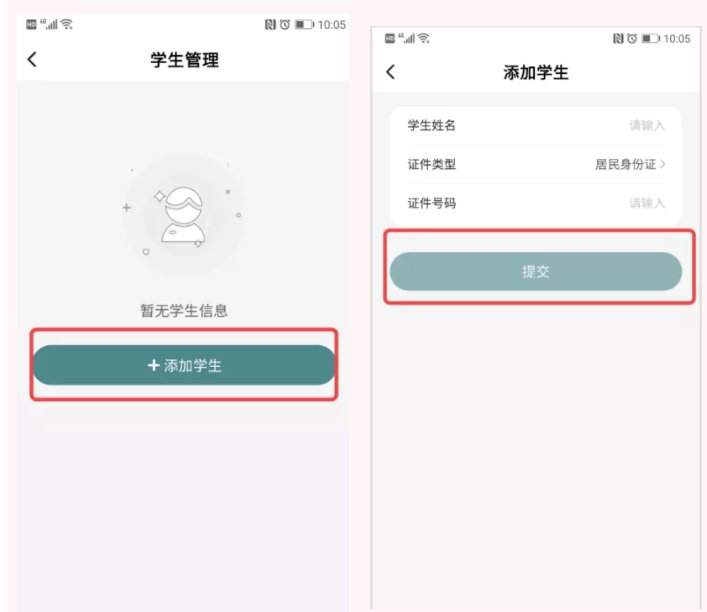The width and height of the screenshot is (707, 612).
Task: Tap the 暂无学生信息 empty-state text
Action: (184, 310)
